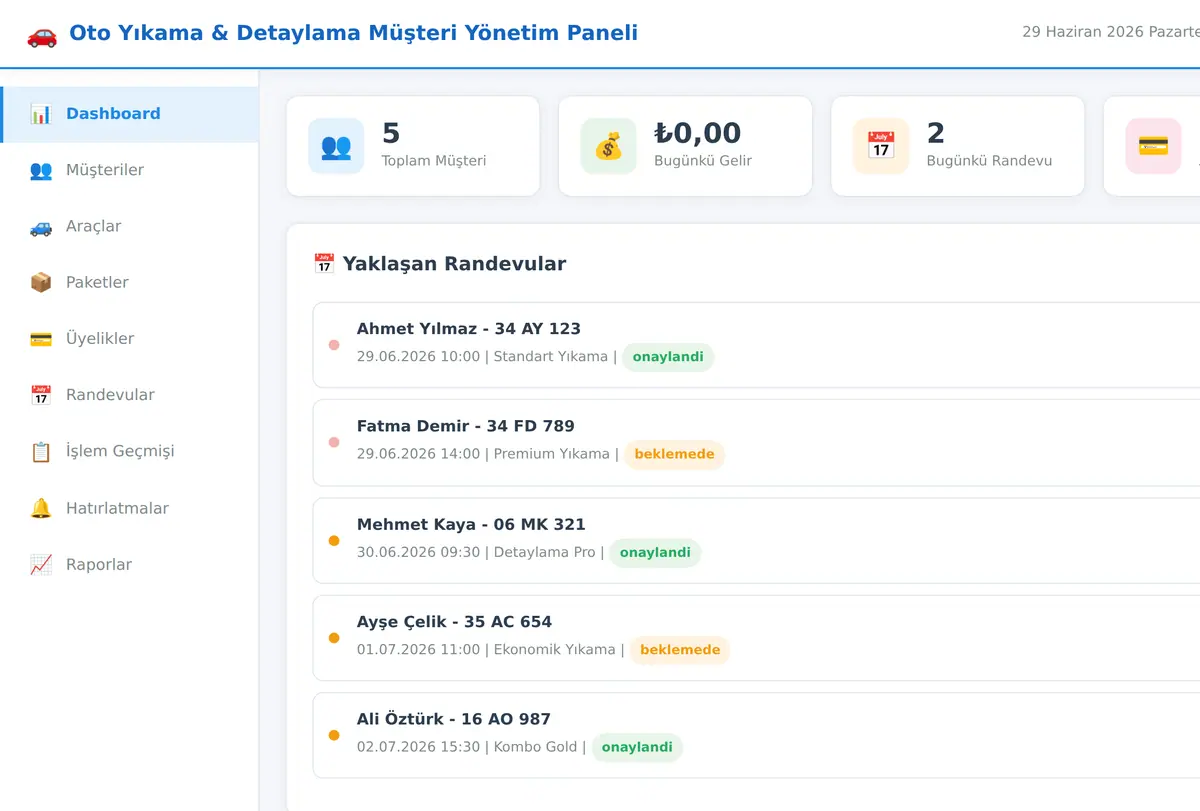Go to Hatırlatmalar
Image resolution: width=1200 pixels, height=811 pixels.
[130, 508]
